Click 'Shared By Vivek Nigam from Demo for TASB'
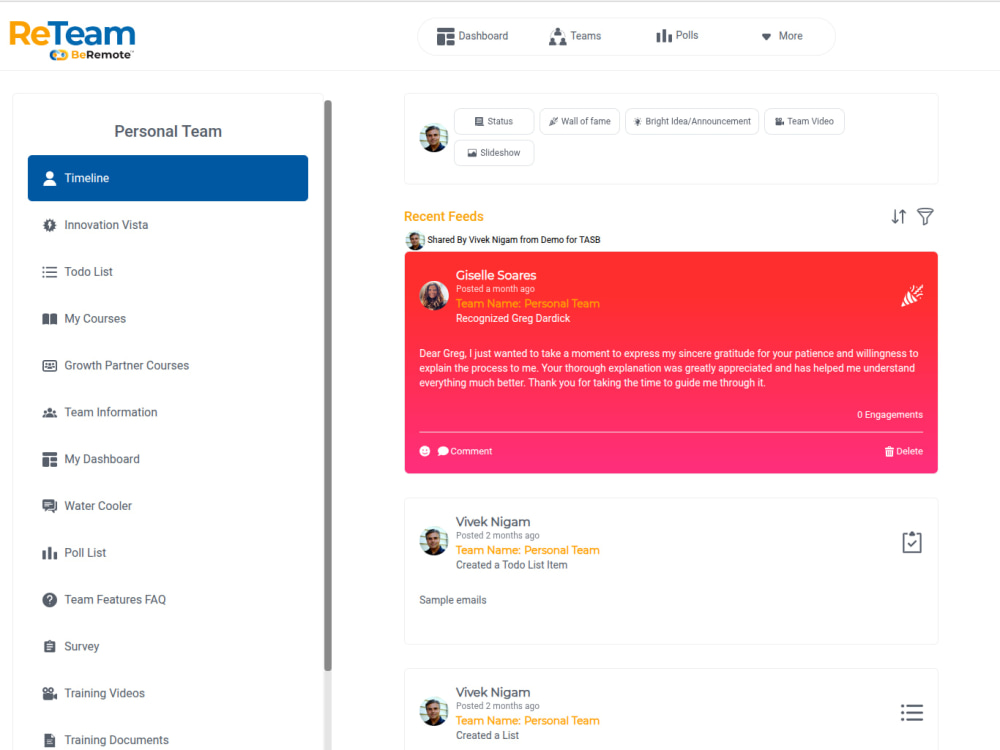The height and width of the screenshot is (750, 1000). (513, 240)
